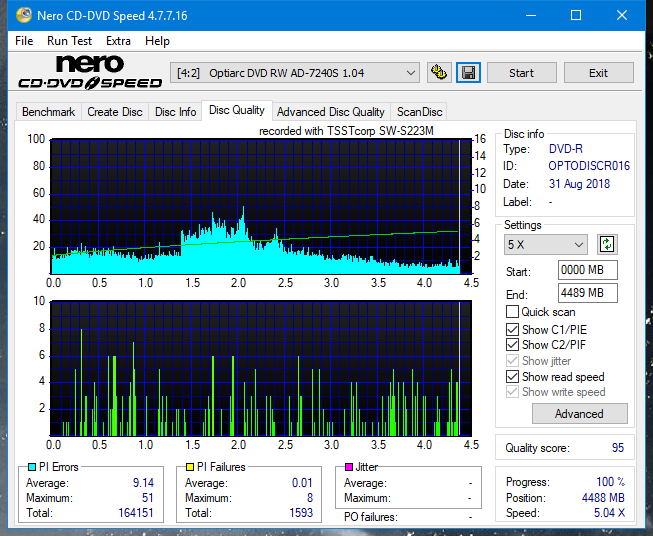This screenshot has height=536, width=653.
Task: Click the PI Errors maximum 51
Action: [148, 498]
